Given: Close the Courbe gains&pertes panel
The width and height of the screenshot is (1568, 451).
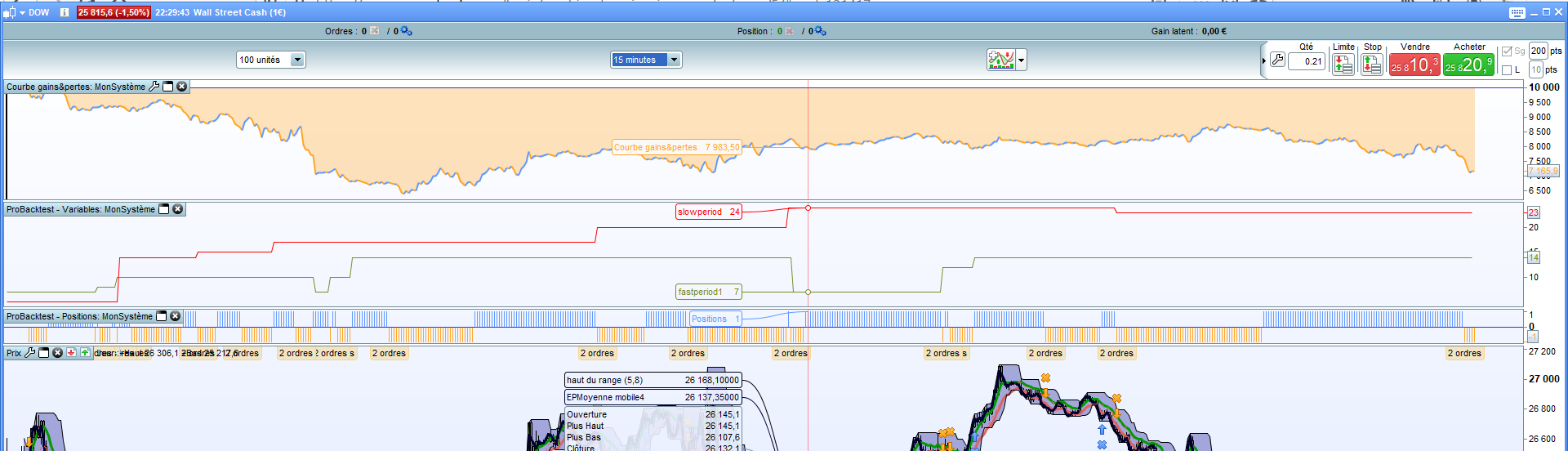Looking at the screenshot, I should (182, 87).
